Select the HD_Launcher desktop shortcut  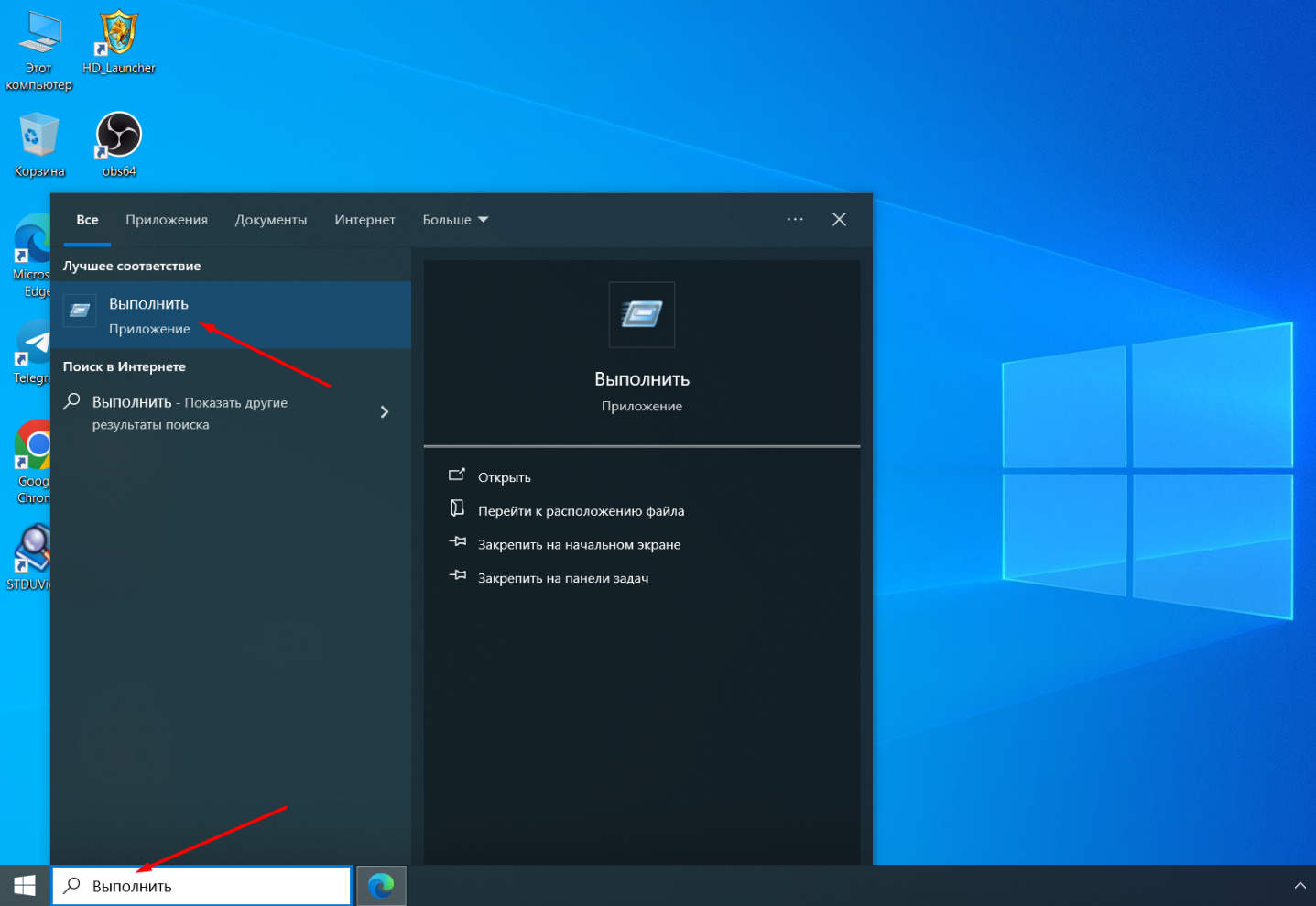tap(119, 42)
